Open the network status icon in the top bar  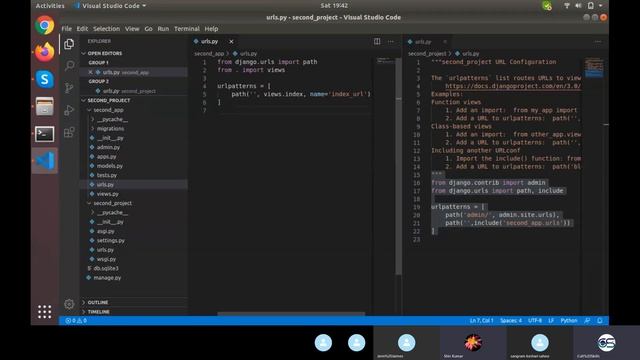click(x=567, y=6)
